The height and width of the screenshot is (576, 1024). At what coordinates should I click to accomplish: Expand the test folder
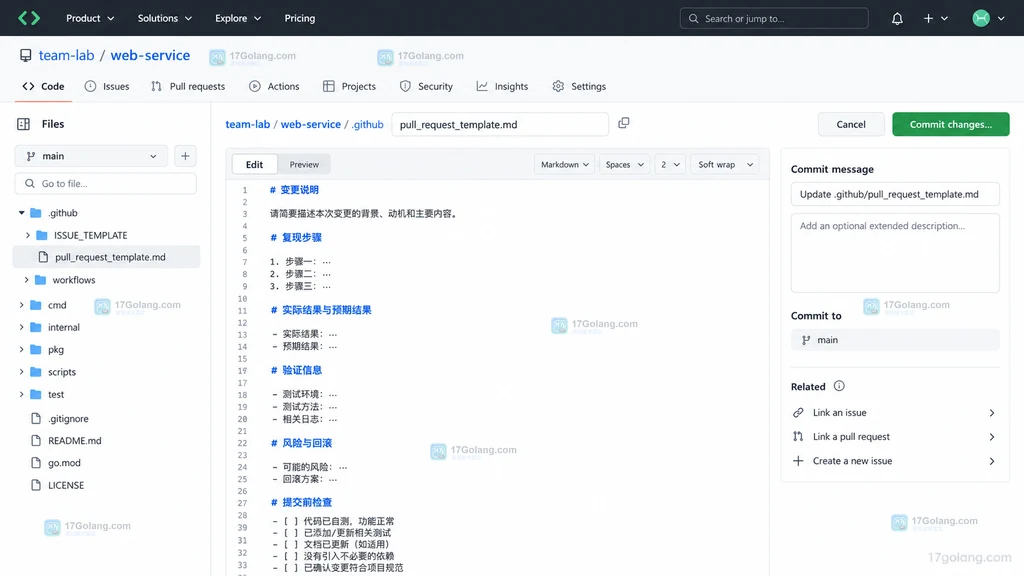22,394
